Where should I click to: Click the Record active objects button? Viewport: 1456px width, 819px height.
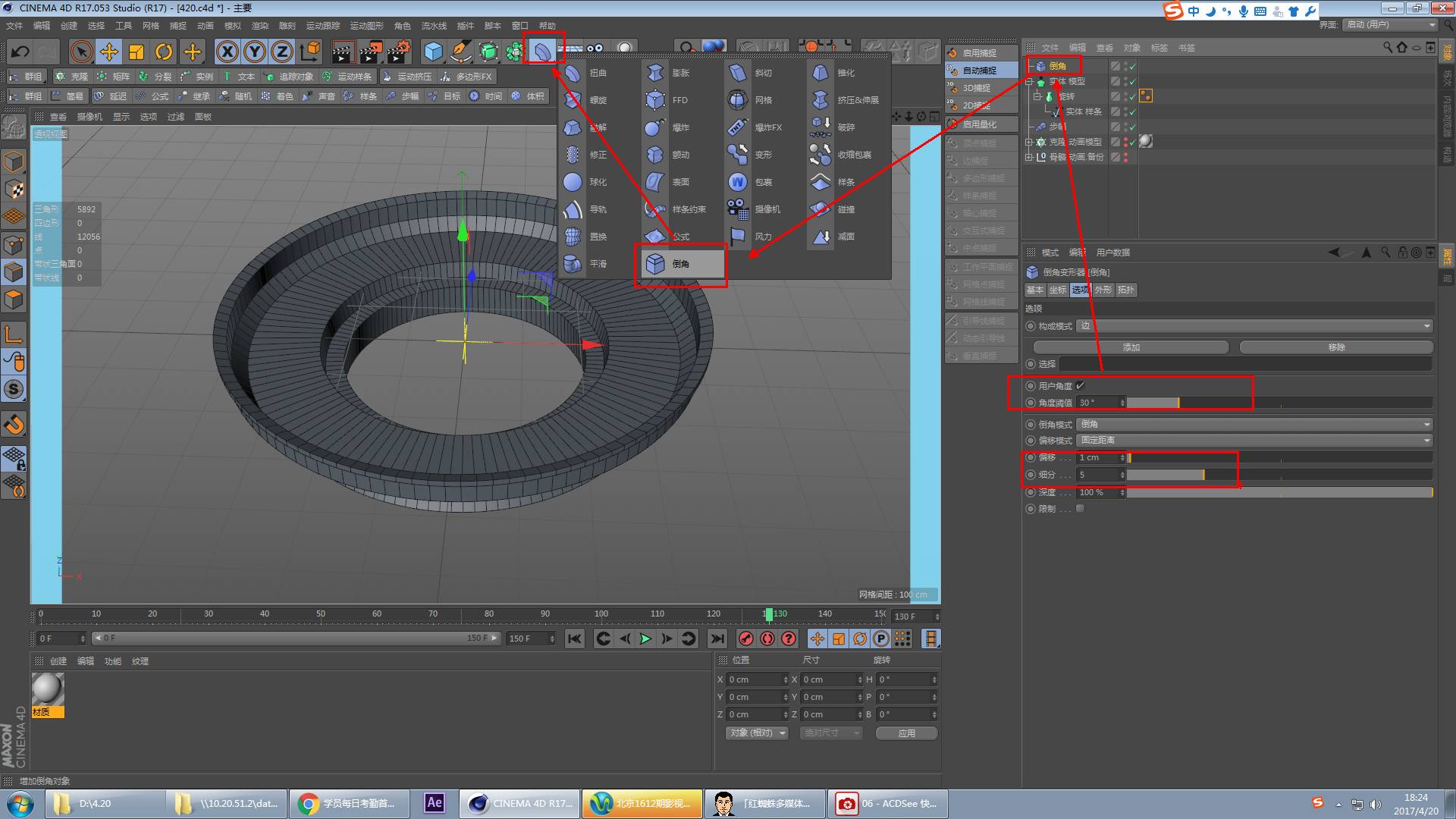pyautogui.click(x=746, y=639)
